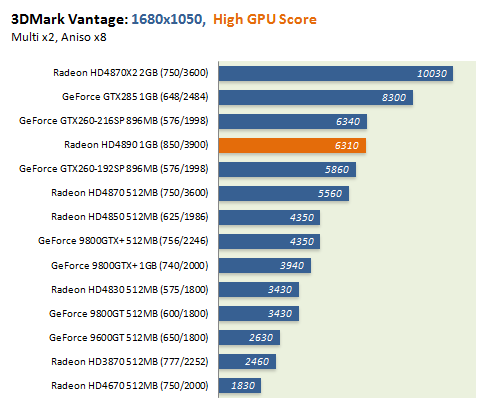Click the 6310 value on the orange bar

[347, 146]
